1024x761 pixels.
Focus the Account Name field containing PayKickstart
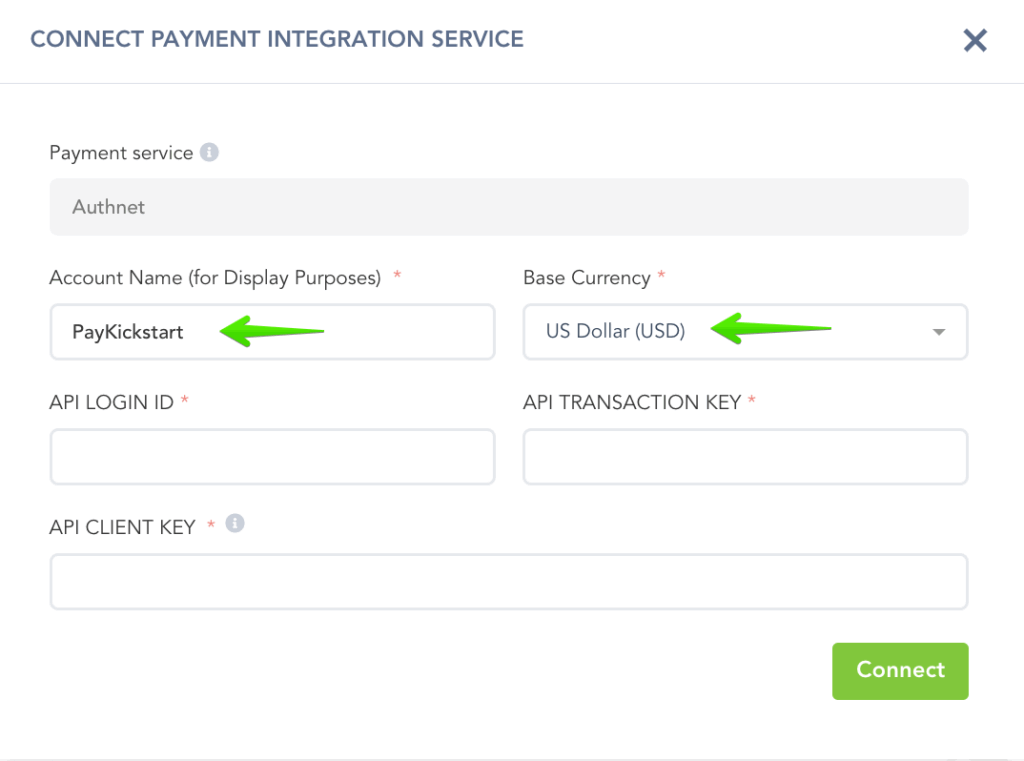272,332
